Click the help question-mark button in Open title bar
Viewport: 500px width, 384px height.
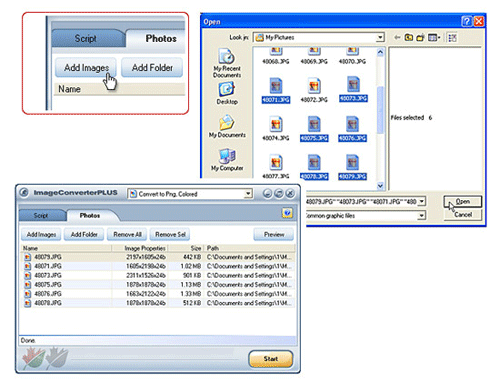click(467, 21)
